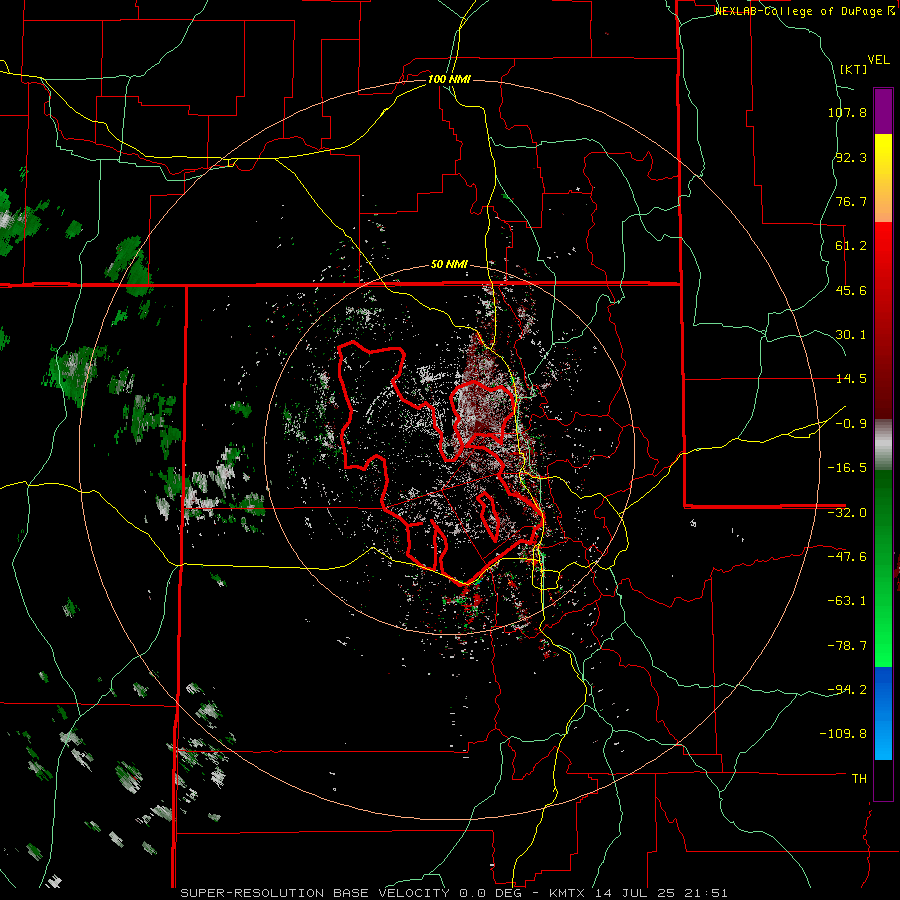Screen dimensions: 900x900
Task: Click the -78.7 velocity scale value
Action: point(847,646)
